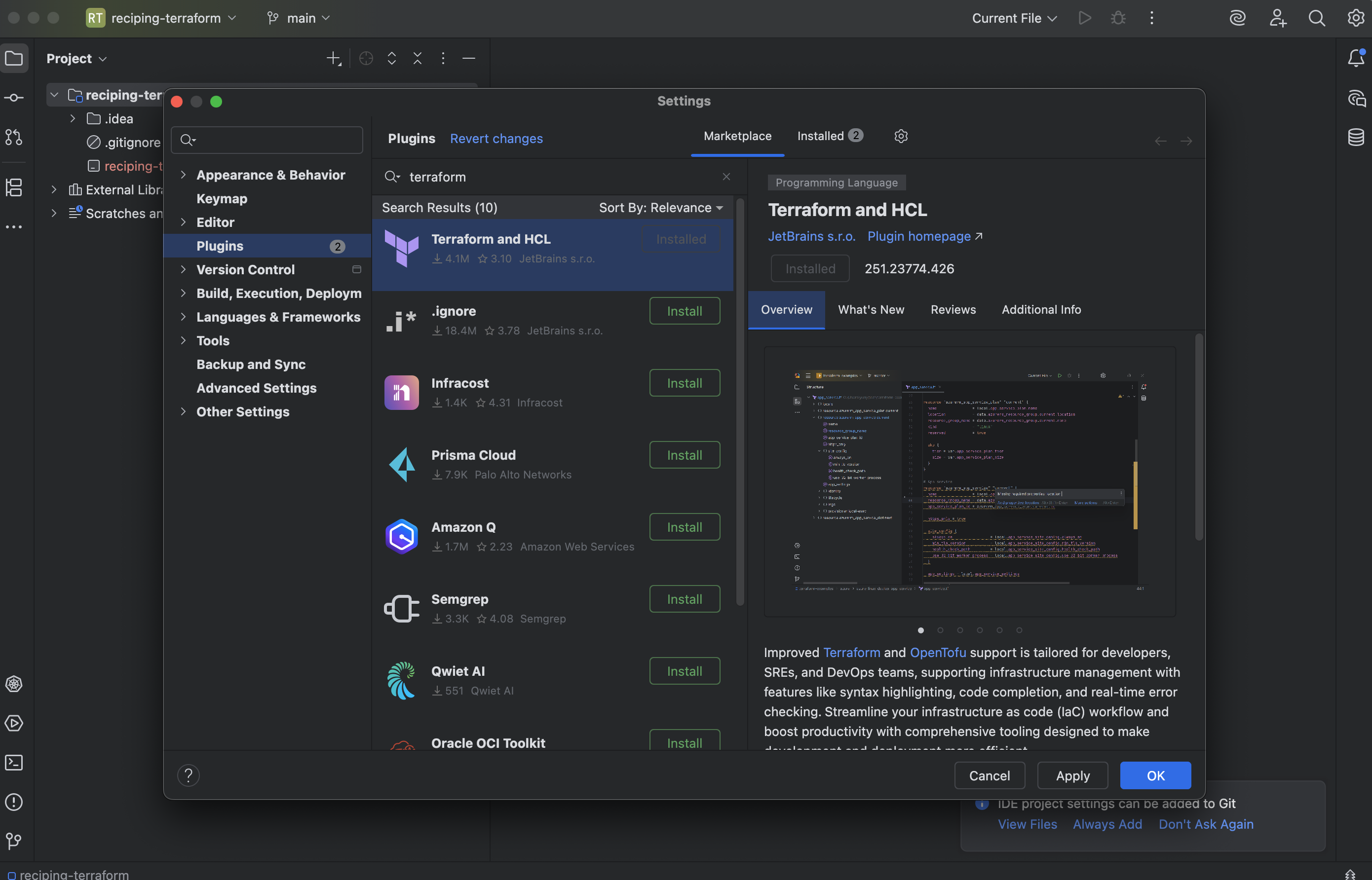Open the Sort By Relevance dropdown
Screen dimensions: 1372x880
pos(661,208)
